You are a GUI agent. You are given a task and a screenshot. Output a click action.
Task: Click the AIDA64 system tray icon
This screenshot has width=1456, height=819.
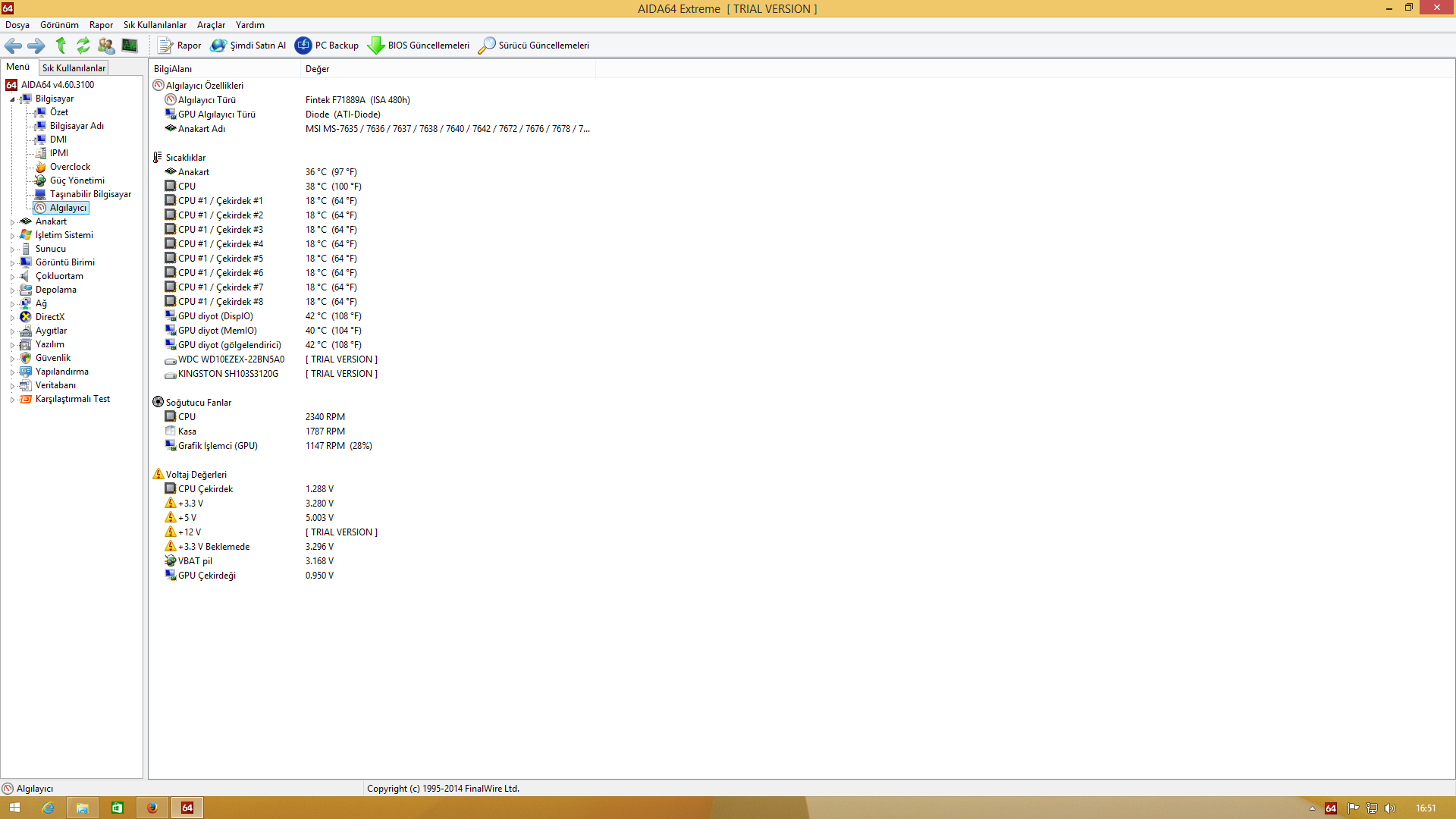coord(1331,808)
